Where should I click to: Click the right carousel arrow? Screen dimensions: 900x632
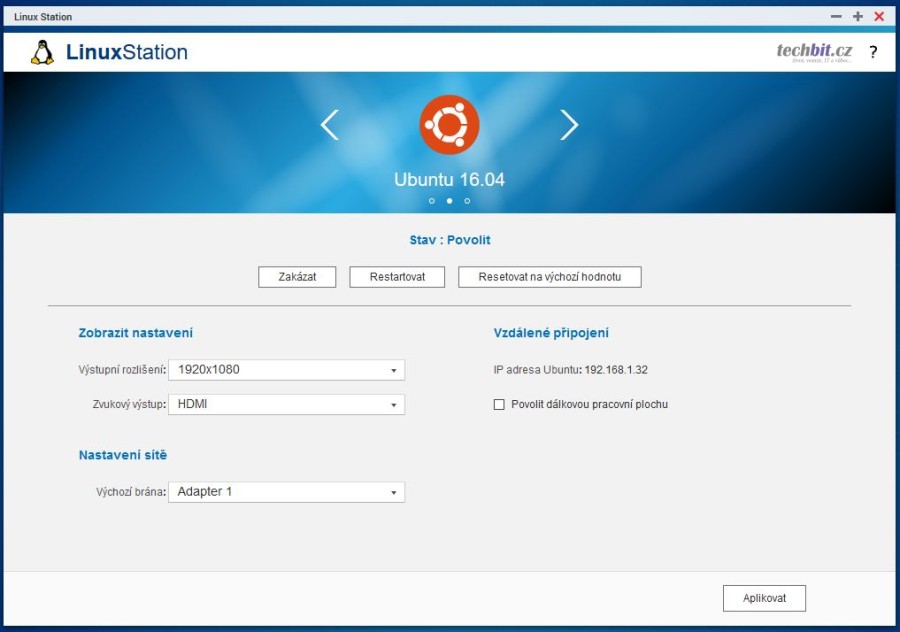coord(569,124)
